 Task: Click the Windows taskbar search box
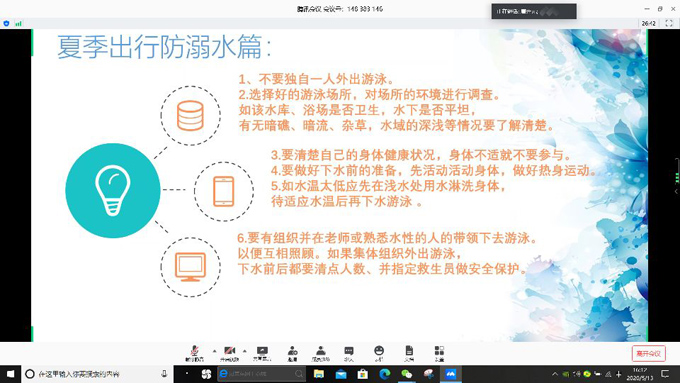97,374
